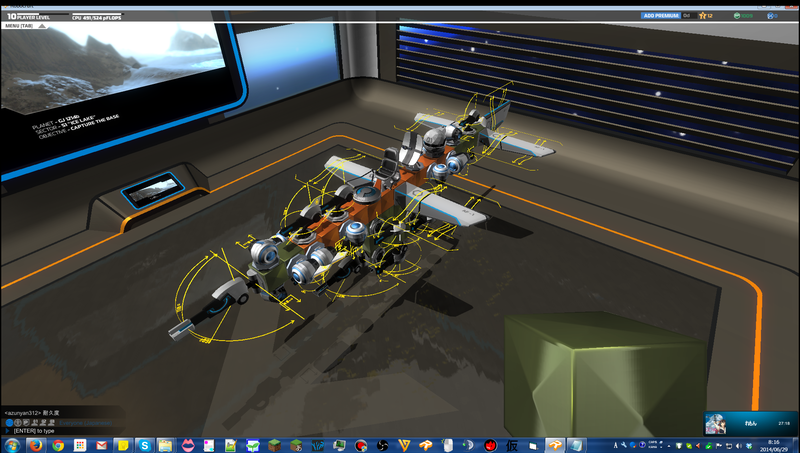
Task: Open Skype from the taskbar
Action: click(144, 445)
